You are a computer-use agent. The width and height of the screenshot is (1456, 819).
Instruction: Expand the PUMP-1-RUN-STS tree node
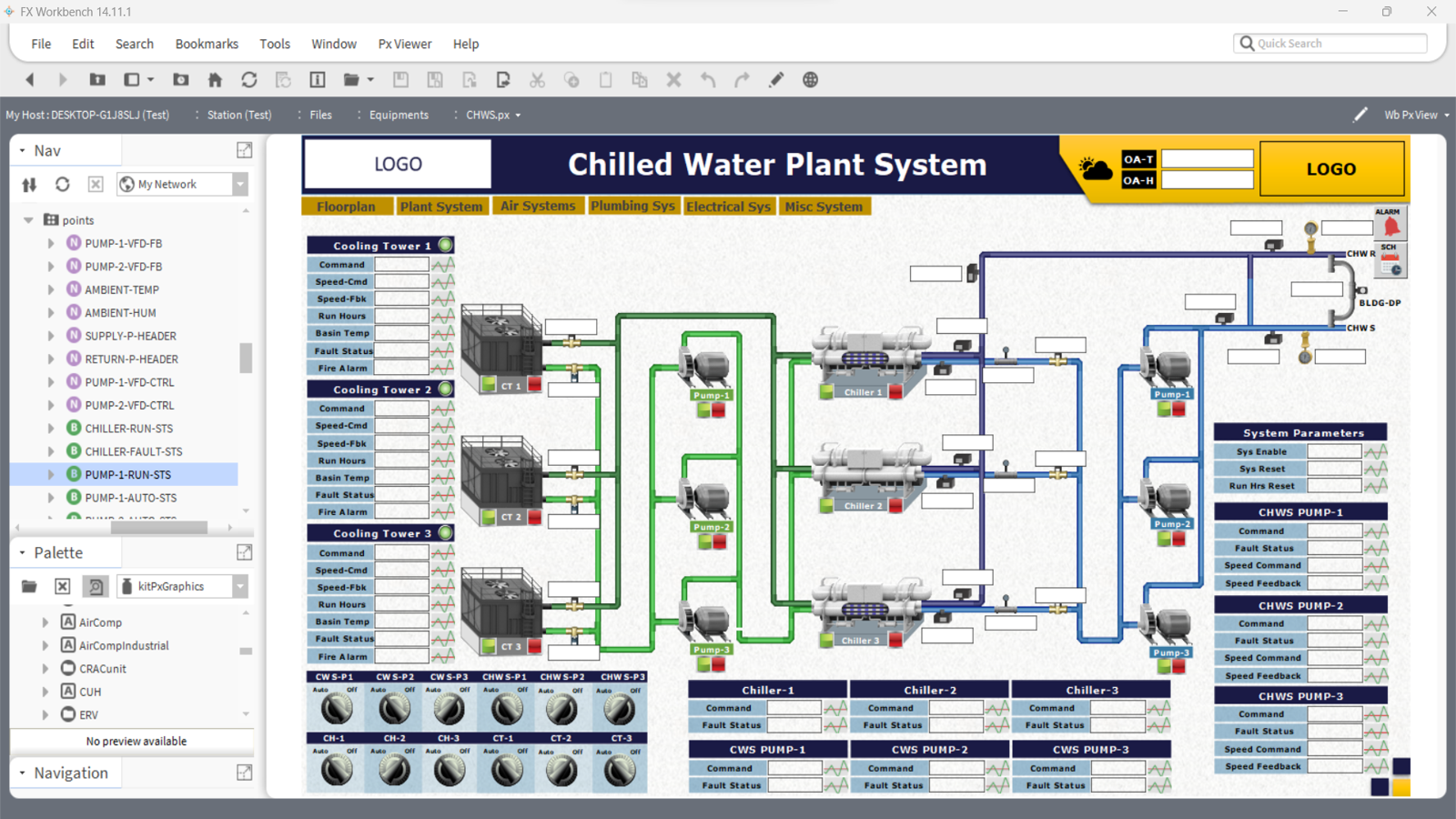click(x=51, y=475)
